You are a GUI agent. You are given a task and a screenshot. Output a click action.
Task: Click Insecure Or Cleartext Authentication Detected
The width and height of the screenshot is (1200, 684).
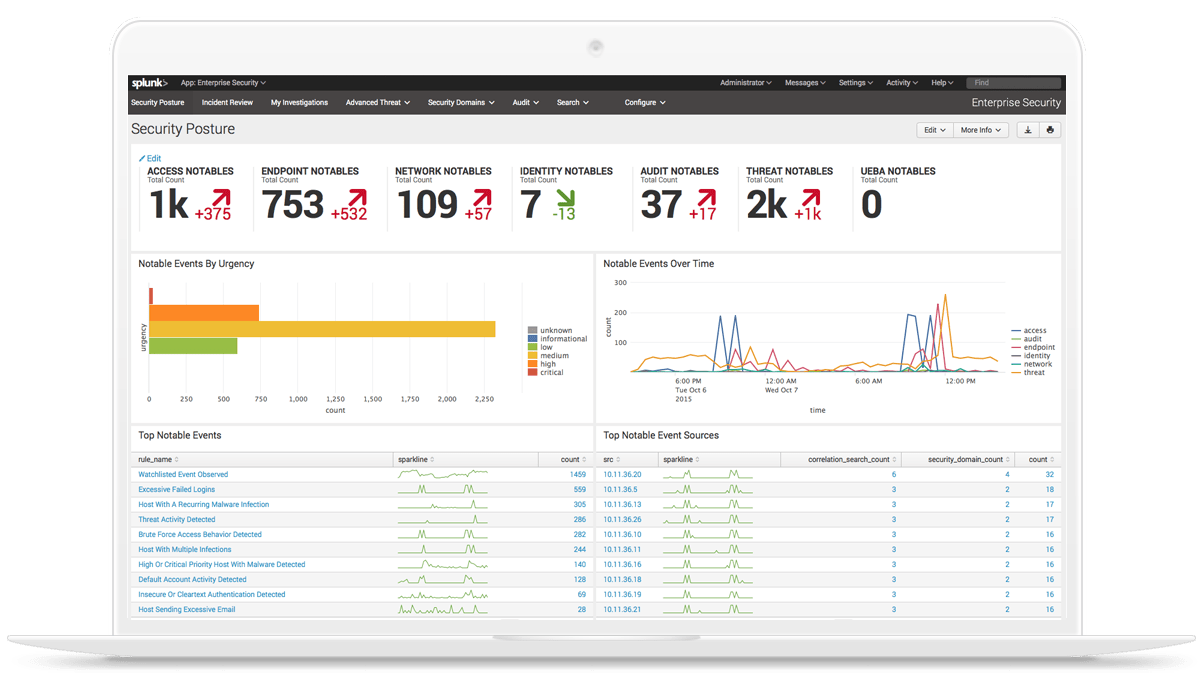[211, 594]
